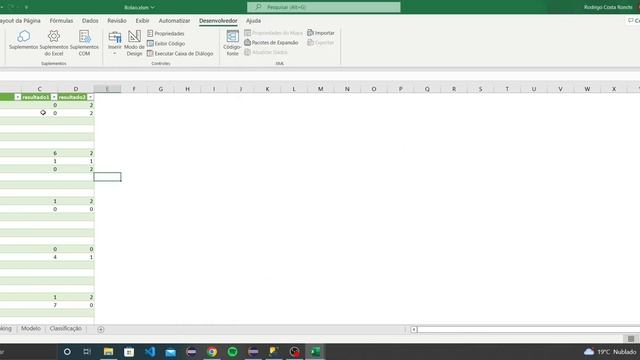This screenshot has width=640, height=360.
Task: Open Google Chrome from taskbar
Action: tap(212, 351)
